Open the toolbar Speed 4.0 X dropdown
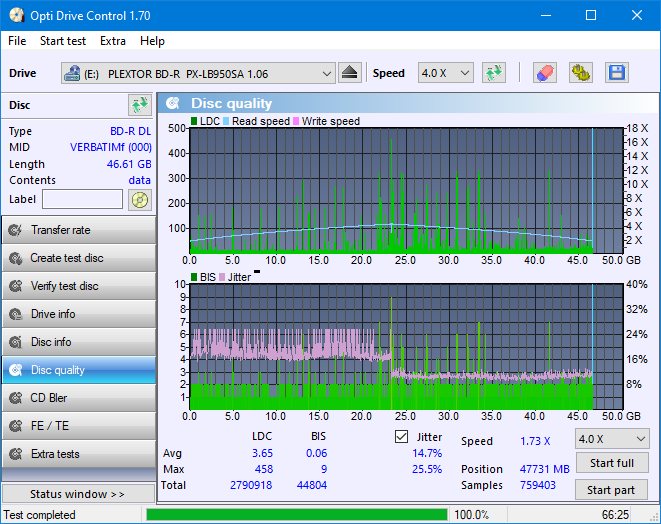 click(x=446, y=73)
